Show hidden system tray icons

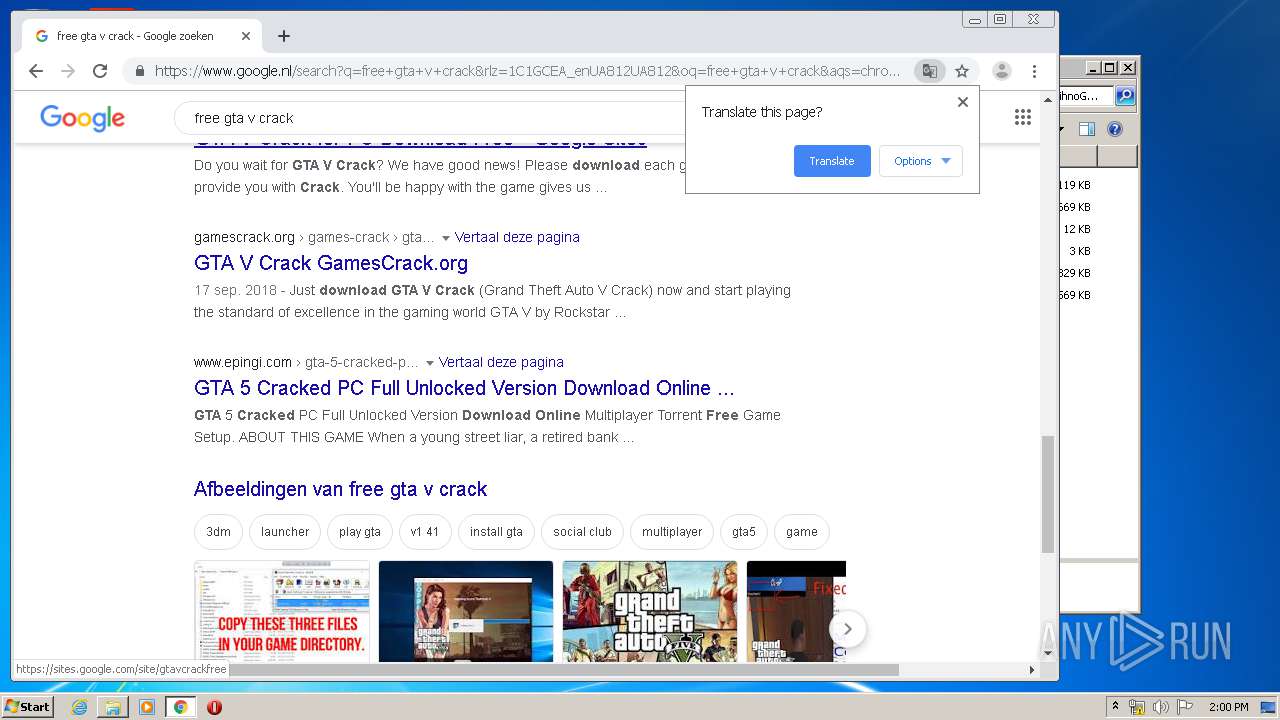1115,707
